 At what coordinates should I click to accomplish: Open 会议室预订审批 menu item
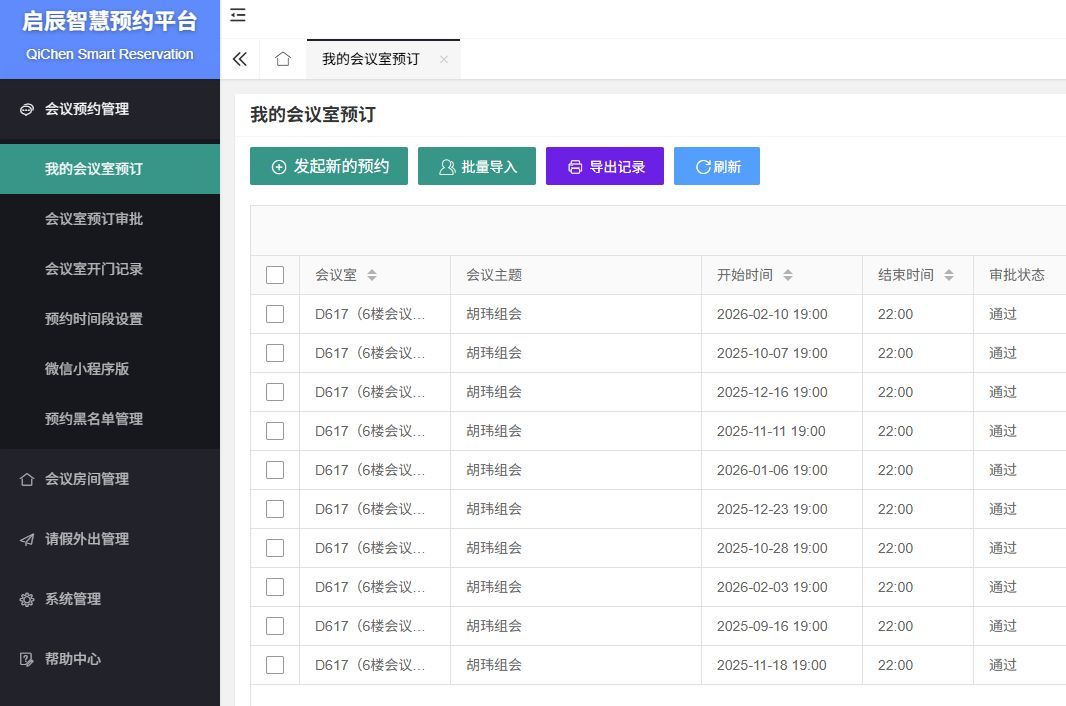coord(94,219)
